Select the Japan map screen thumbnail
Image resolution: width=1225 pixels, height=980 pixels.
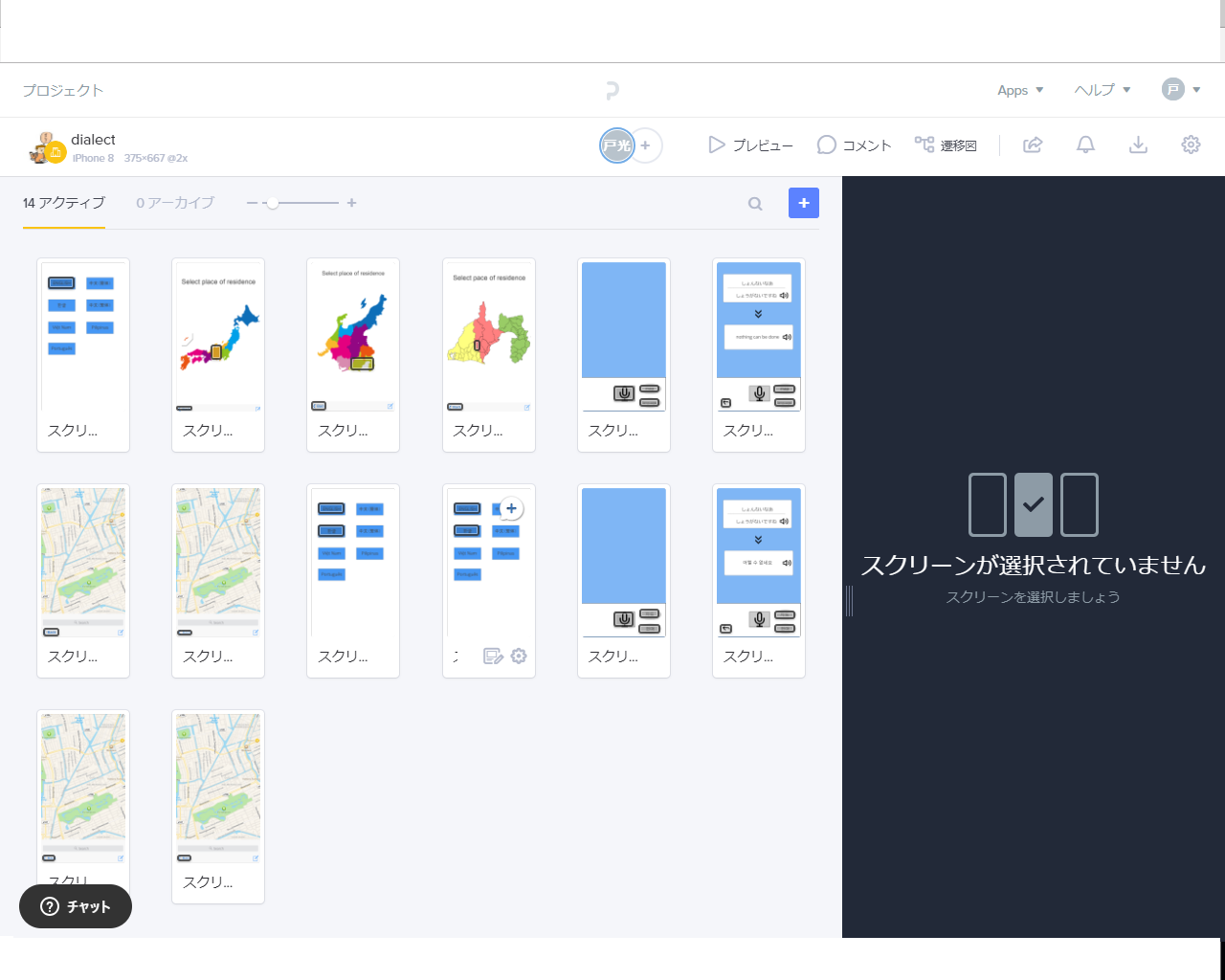[x=218, y=337]
